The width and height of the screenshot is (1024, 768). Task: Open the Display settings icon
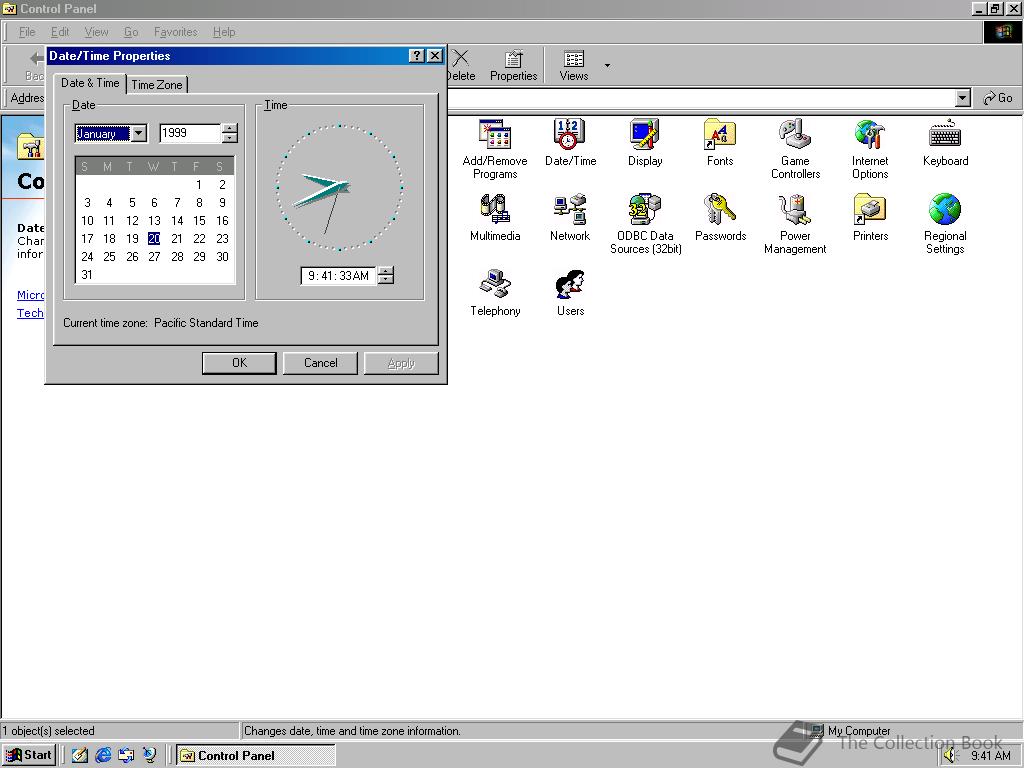pyautogui.click(x=645, y=142)
